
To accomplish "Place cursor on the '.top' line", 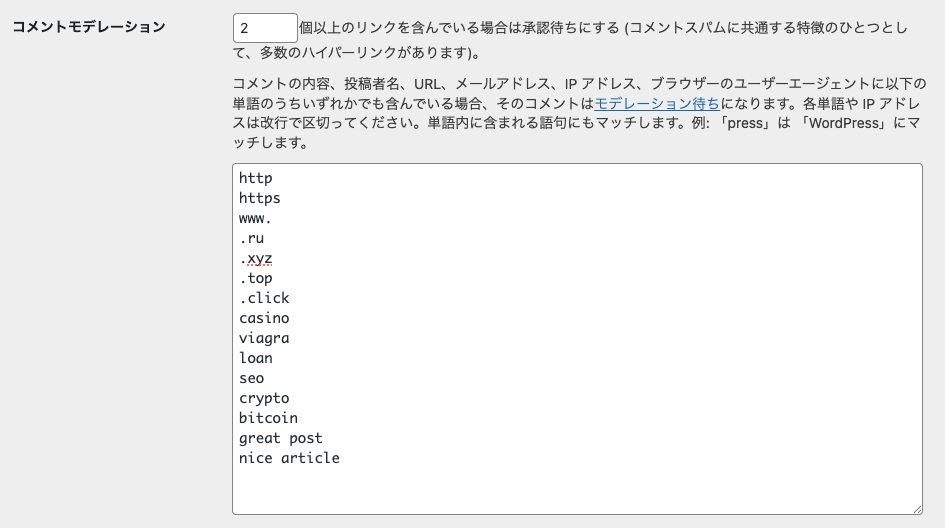I will [x=256, y=278].
